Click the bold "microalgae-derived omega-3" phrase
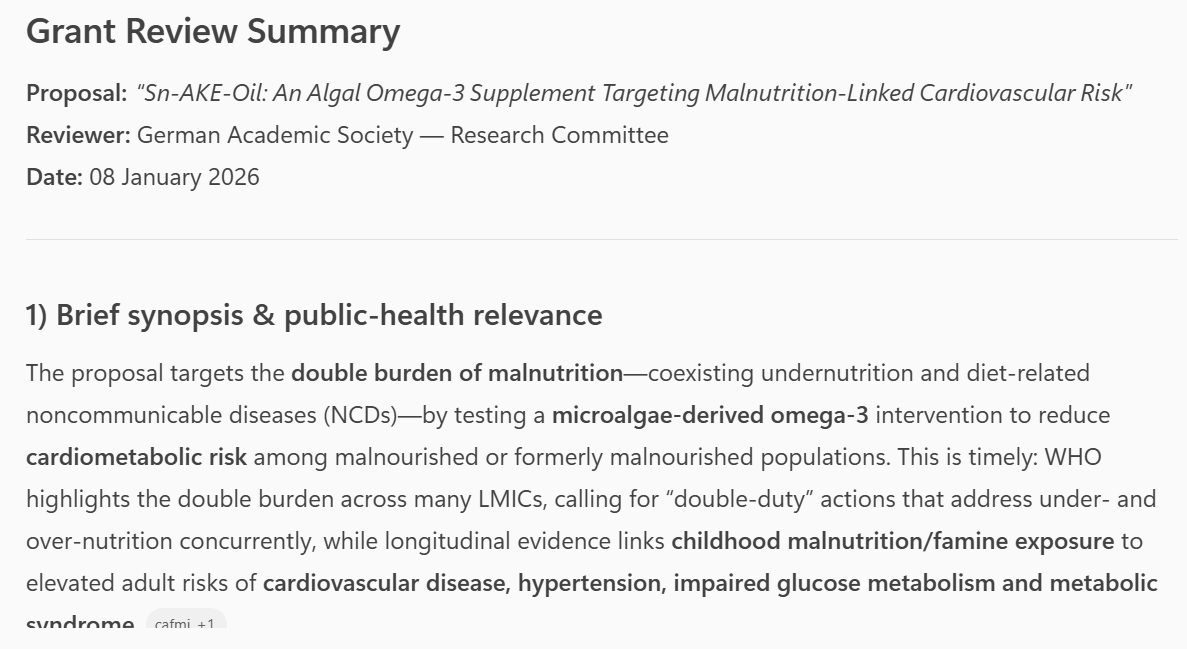The image size is (1187, 649). [710, 415]
